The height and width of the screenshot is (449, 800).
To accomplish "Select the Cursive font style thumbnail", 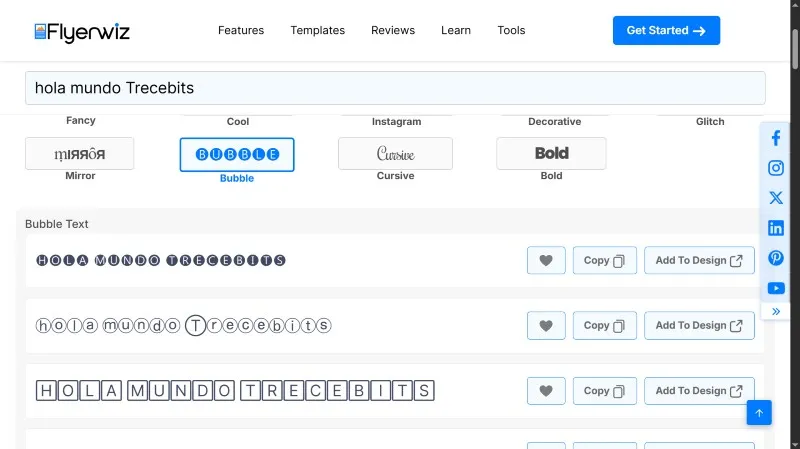I will [395, 154].
